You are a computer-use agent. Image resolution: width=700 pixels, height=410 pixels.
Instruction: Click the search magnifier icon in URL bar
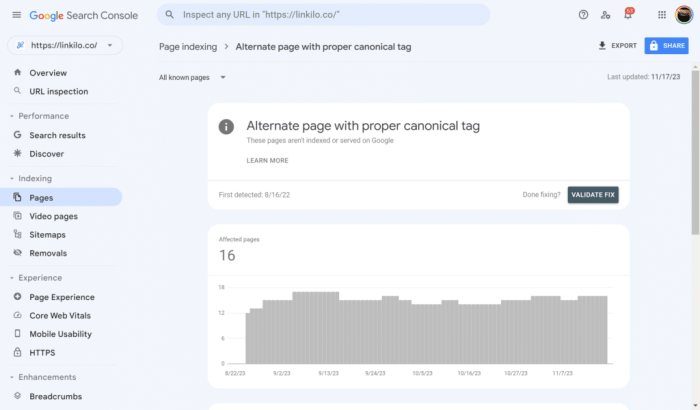click(170, 15)
